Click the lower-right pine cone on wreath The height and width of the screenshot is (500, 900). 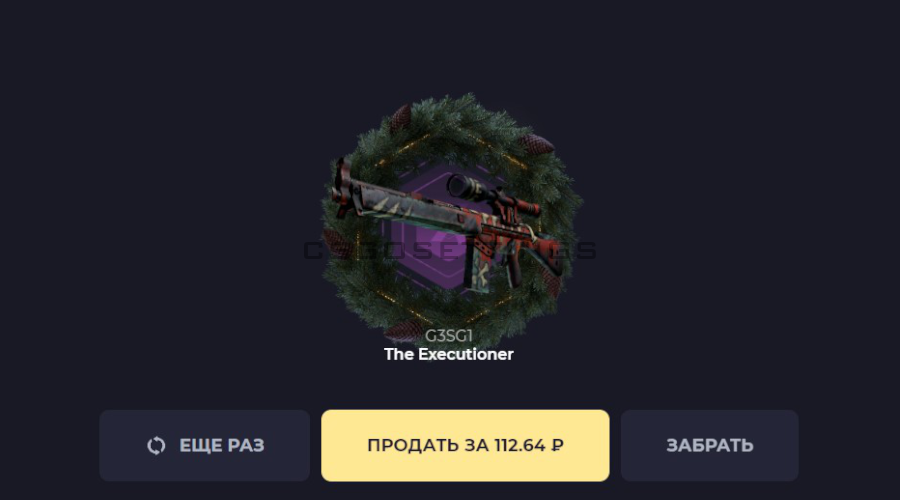point(552,283)
